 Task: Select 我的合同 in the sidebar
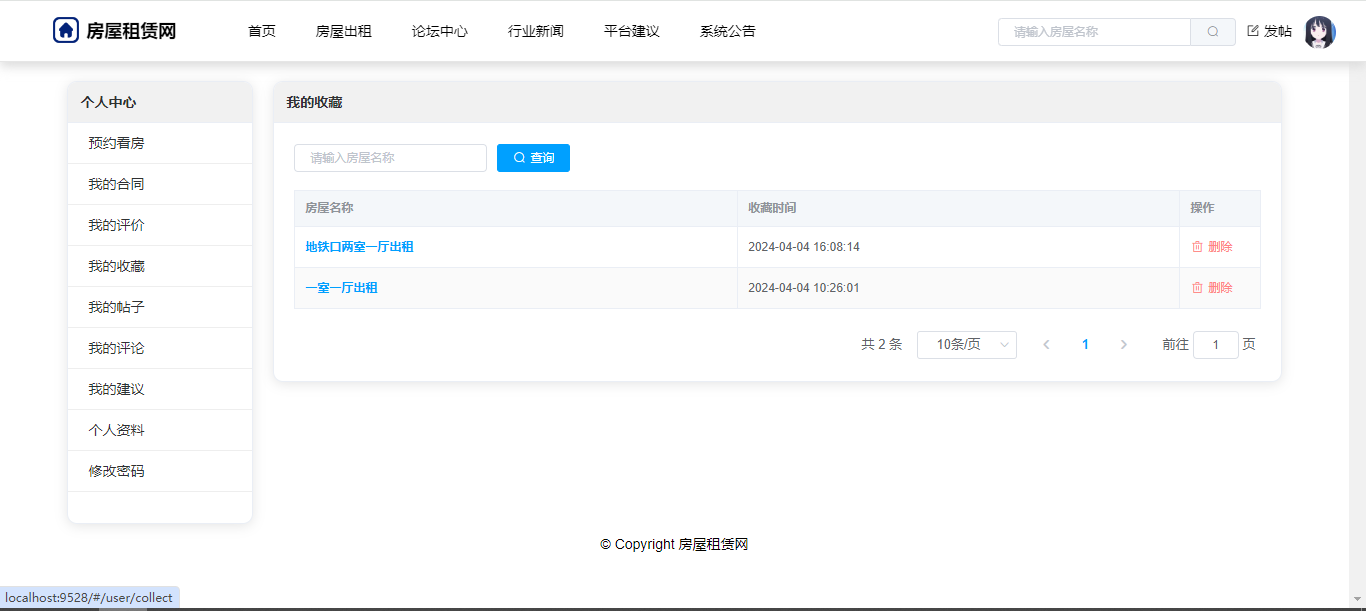(116, 184)
